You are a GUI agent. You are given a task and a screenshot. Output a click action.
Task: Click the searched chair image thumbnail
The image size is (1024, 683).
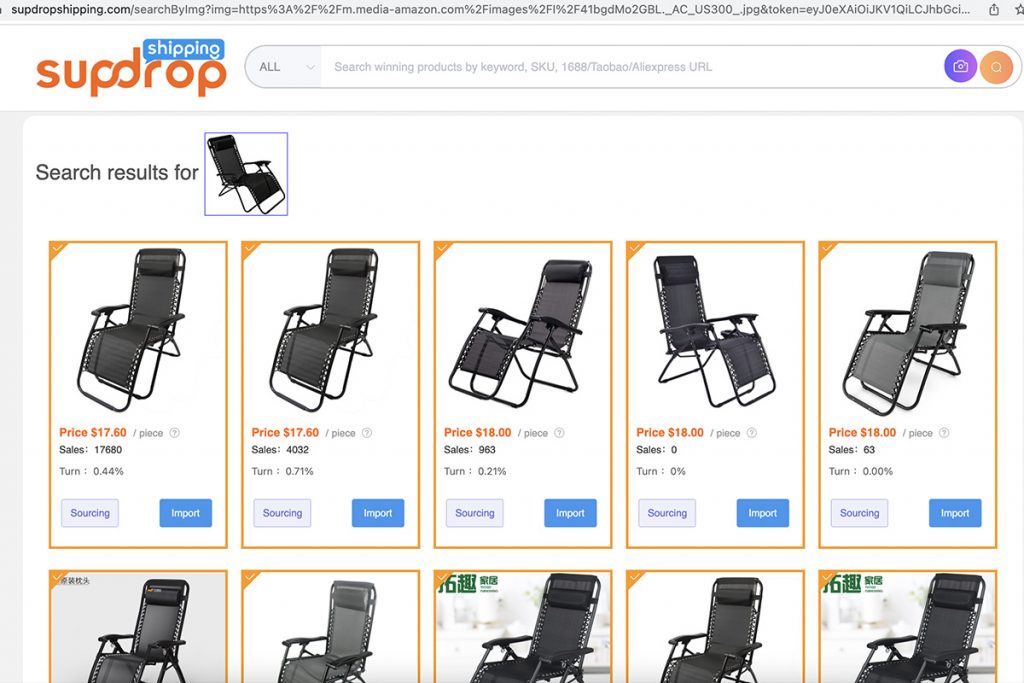click(246, 174)
